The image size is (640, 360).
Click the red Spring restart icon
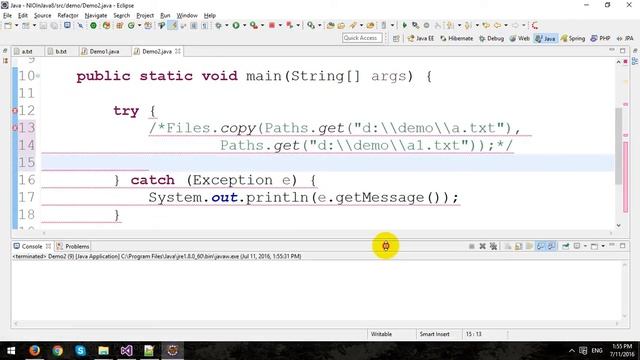535,25
